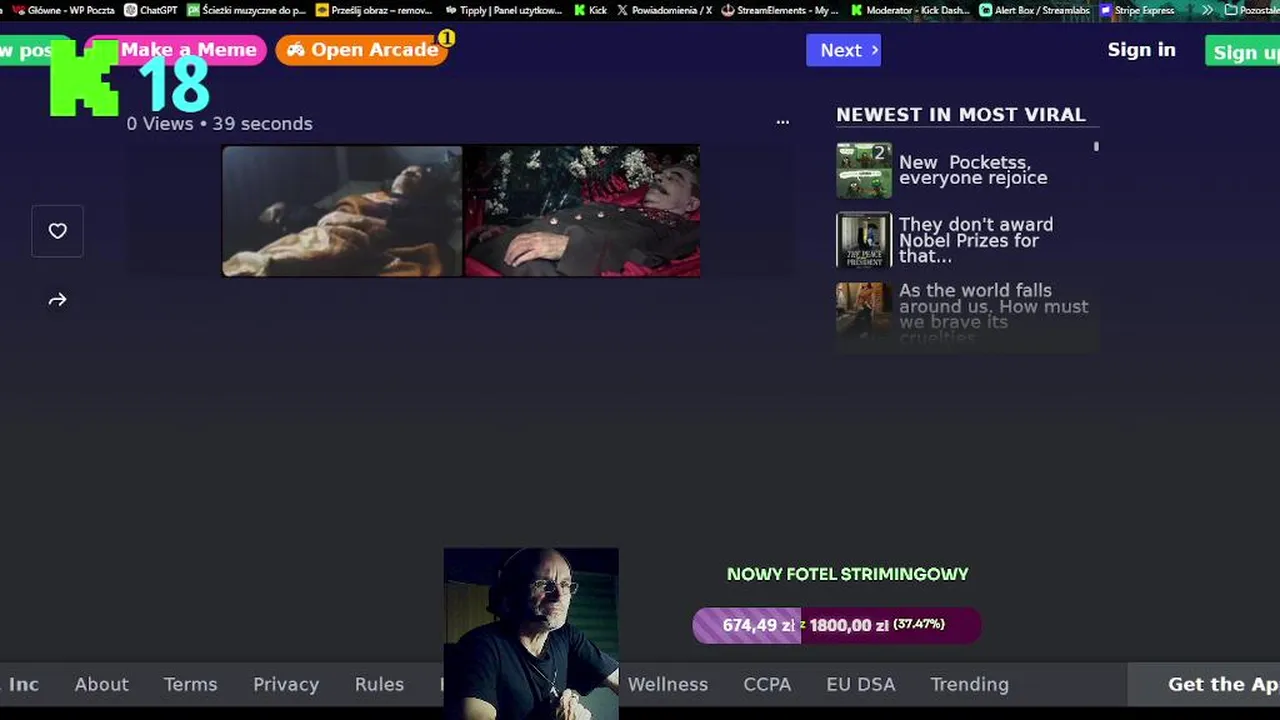This screenshot has width=1280, height=720.
Task: Click NOWY FOTEL STRIMINGOWY goal title
Action: click(x=848, y=574)
